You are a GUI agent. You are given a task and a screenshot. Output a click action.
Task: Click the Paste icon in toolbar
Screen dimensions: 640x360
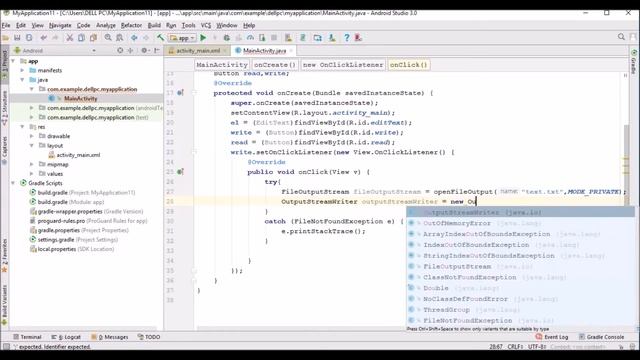pos(93,38)
